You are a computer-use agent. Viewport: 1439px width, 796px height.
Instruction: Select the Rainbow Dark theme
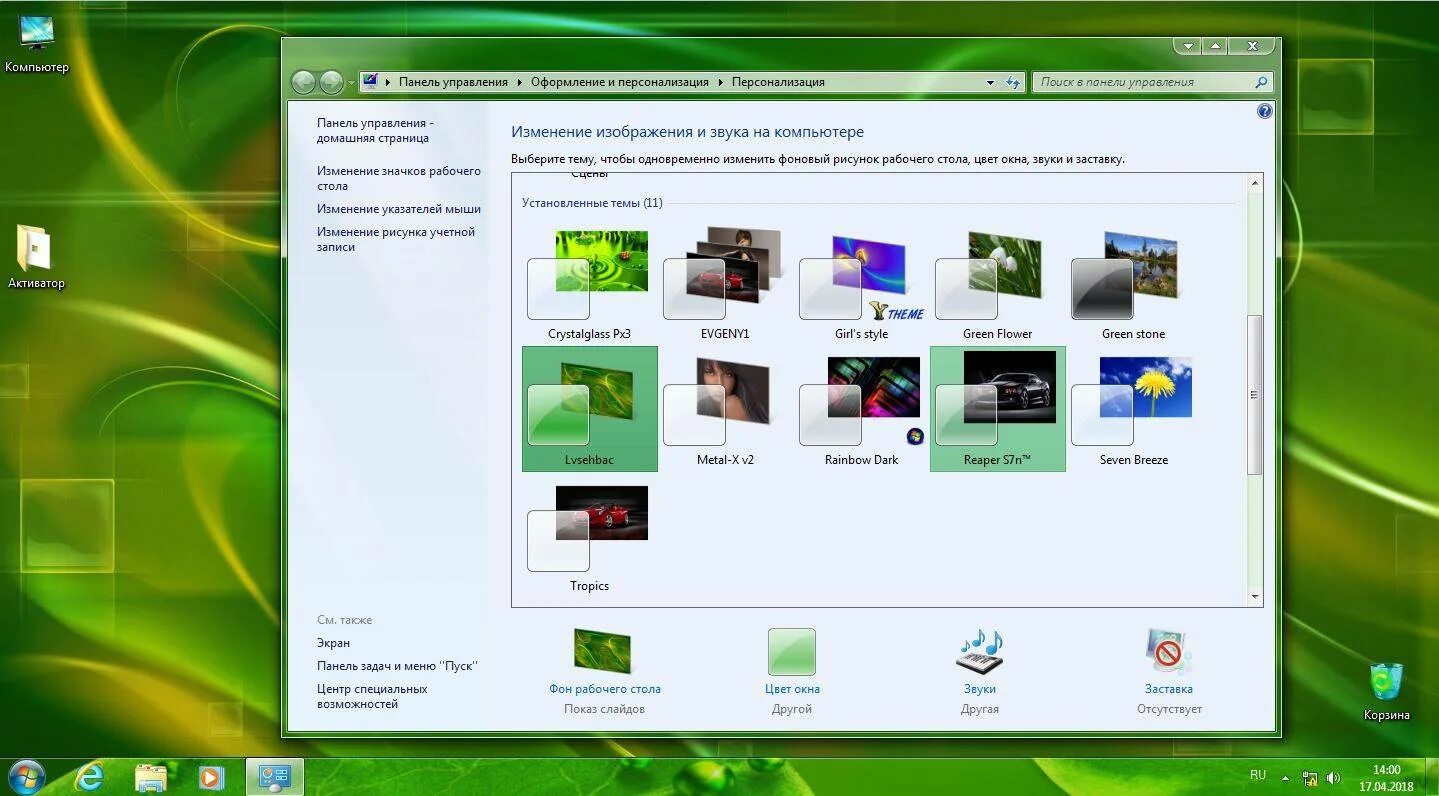[x=861, y=409]
